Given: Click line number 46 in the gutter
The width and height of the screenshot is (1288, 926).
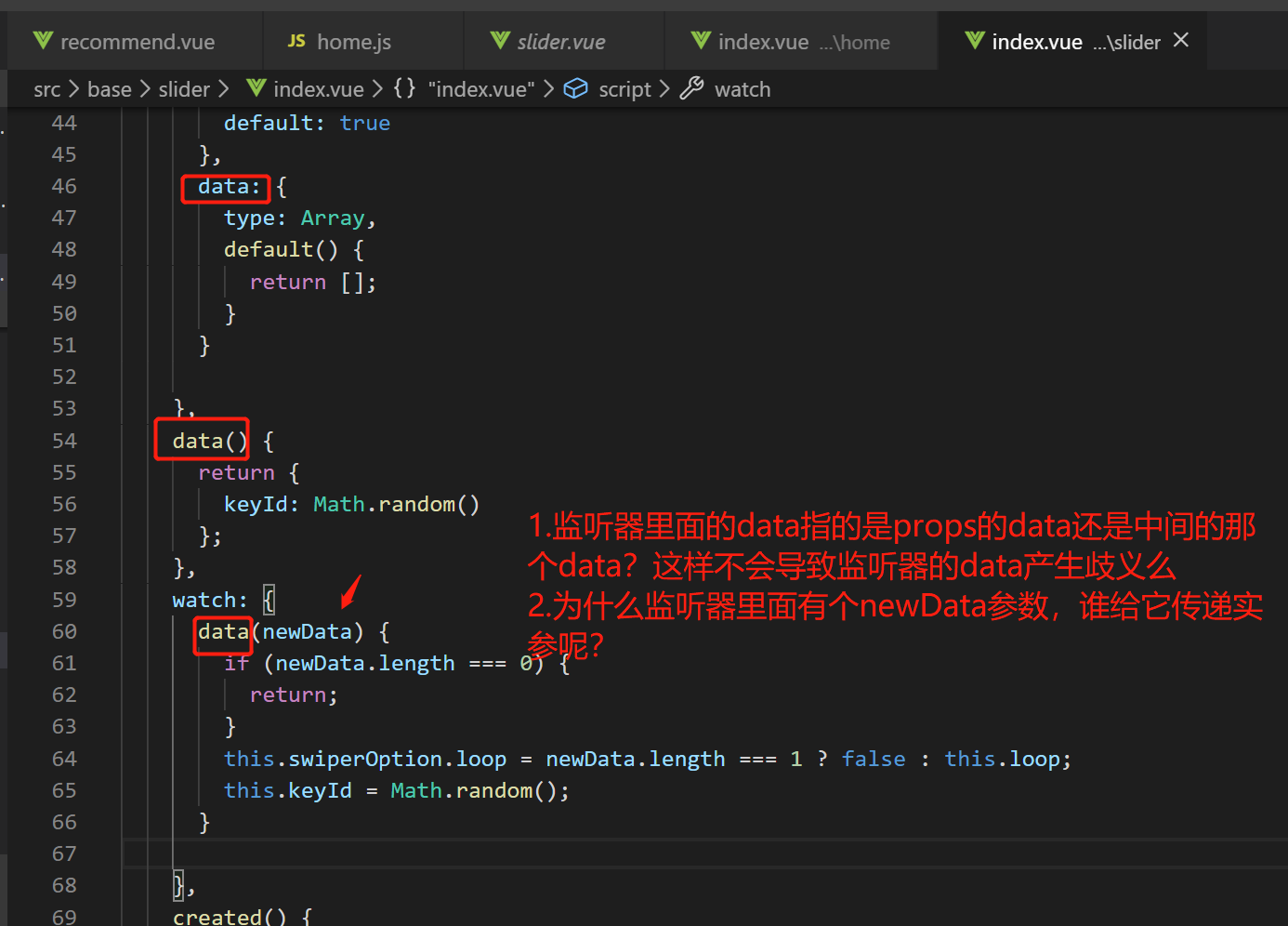Looking at the screenshot, I should [64, 186].
